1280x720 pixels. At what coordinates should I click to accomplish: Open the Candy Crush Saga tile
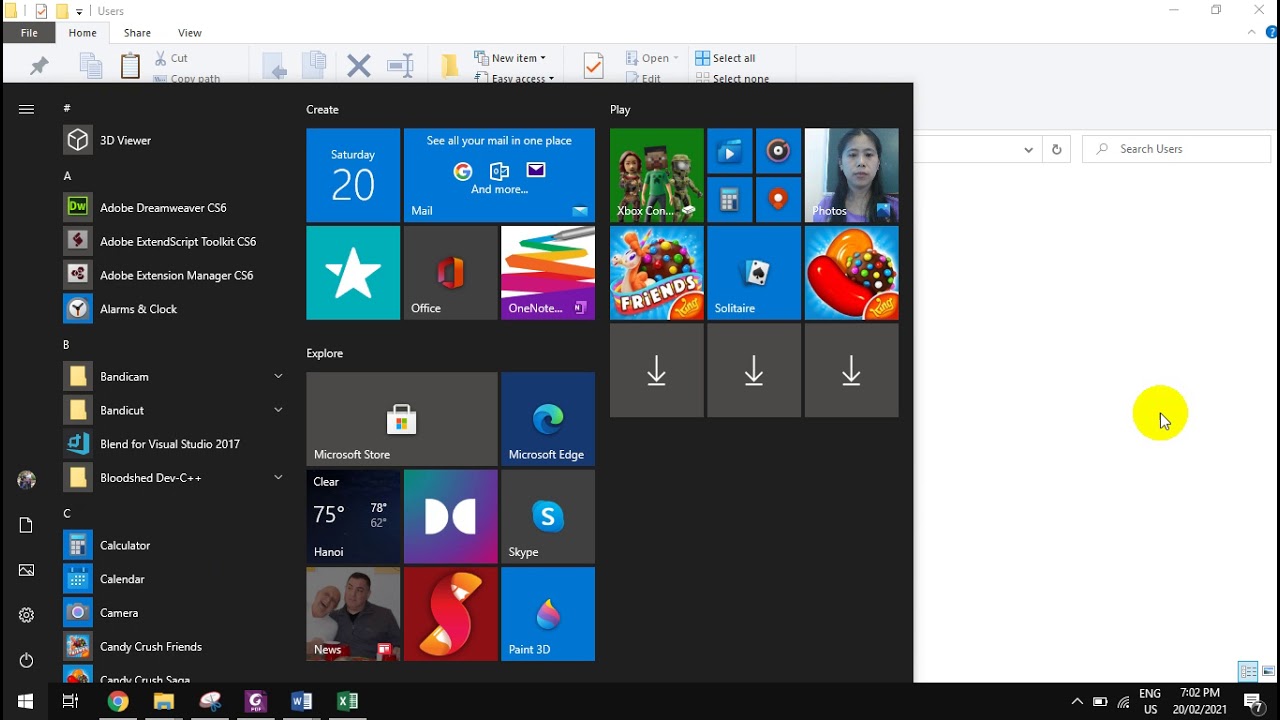(x=852, y=273)
